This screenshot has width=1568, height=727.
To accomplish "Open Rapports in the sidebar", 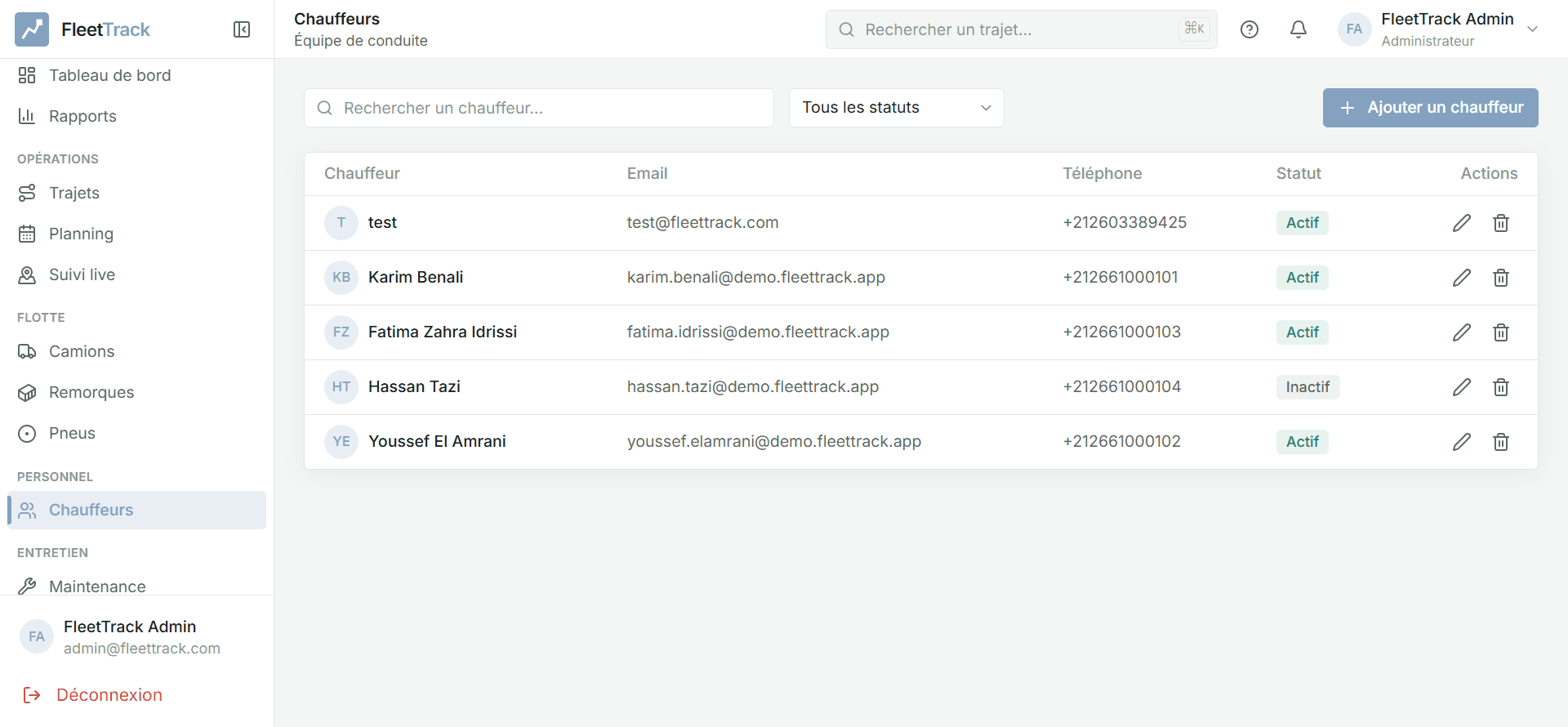I will click(136, 116).
